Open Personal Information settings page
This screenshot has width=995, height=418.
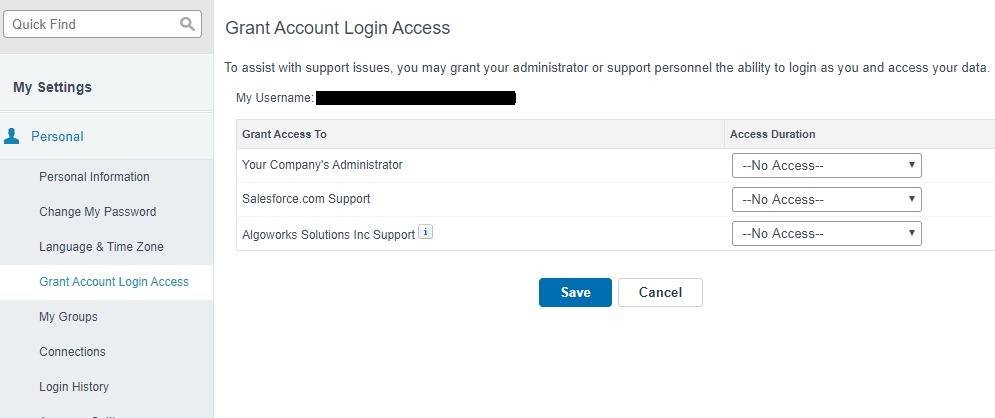94,177
